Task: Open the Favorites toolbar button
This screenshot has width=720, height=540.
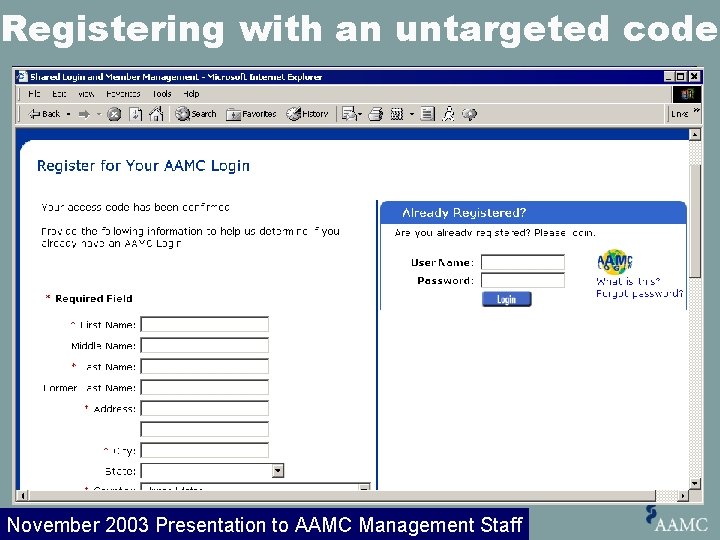Action: (251, 114)
